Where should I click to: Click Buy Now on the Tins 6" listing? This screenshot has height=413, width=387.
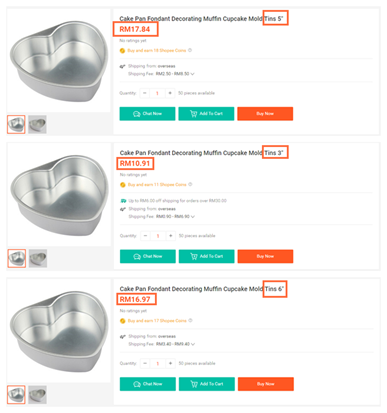pos(266,384)
